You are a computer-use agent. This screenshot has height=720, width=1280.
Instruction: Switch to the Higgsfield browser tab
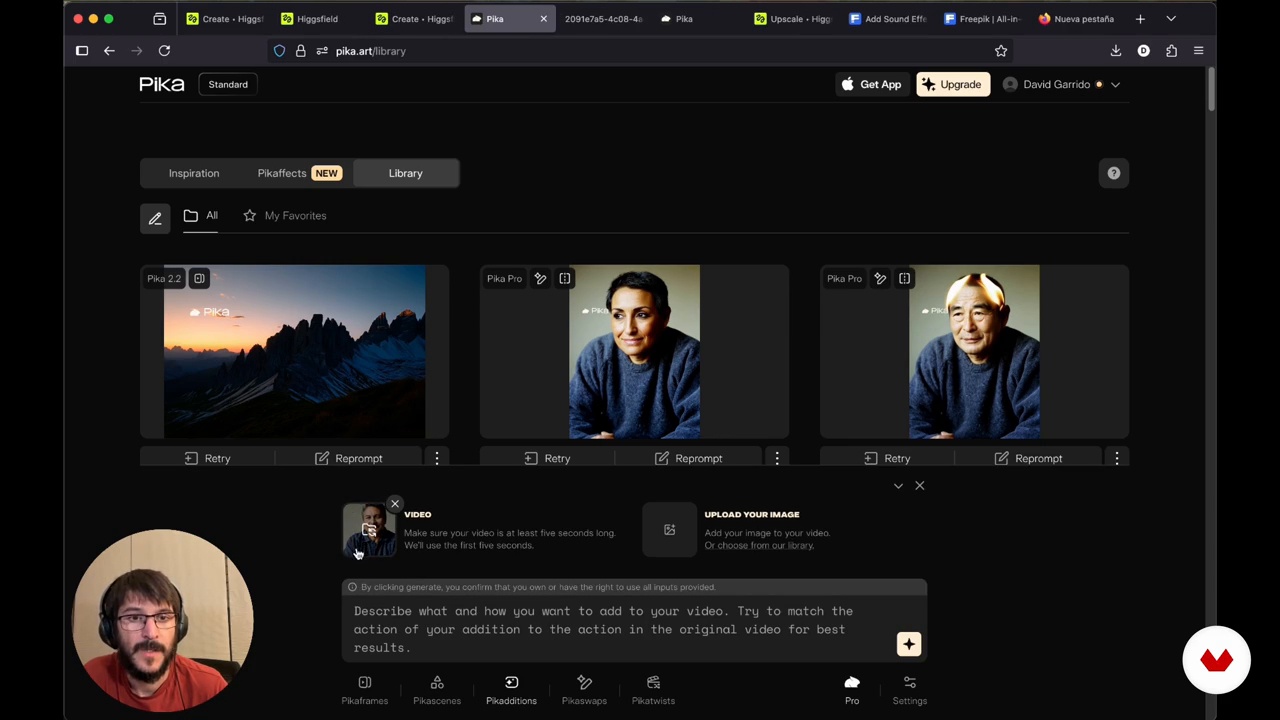[318, 19]
